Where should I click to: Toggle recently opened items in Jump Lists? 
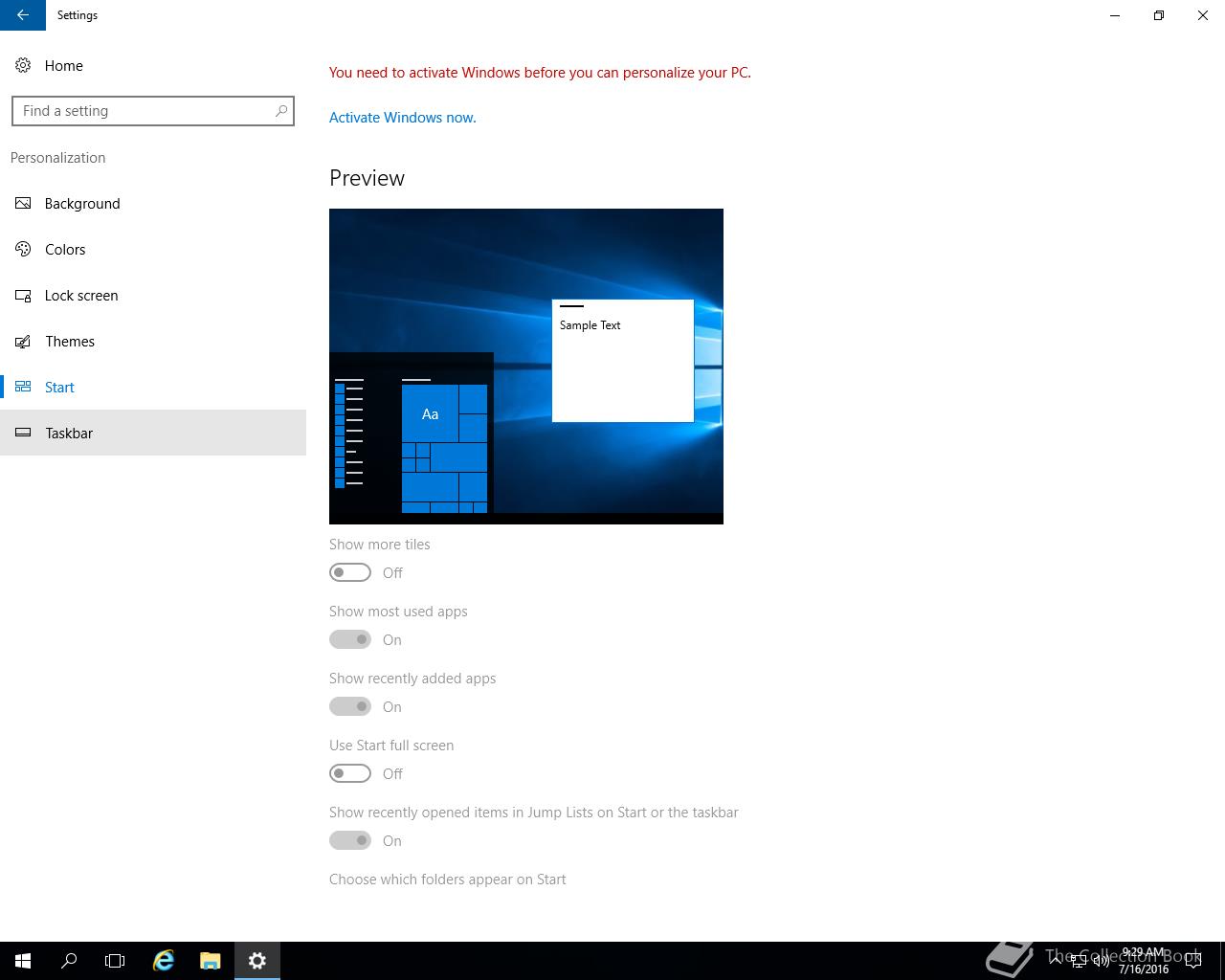[x=350, y=840]
